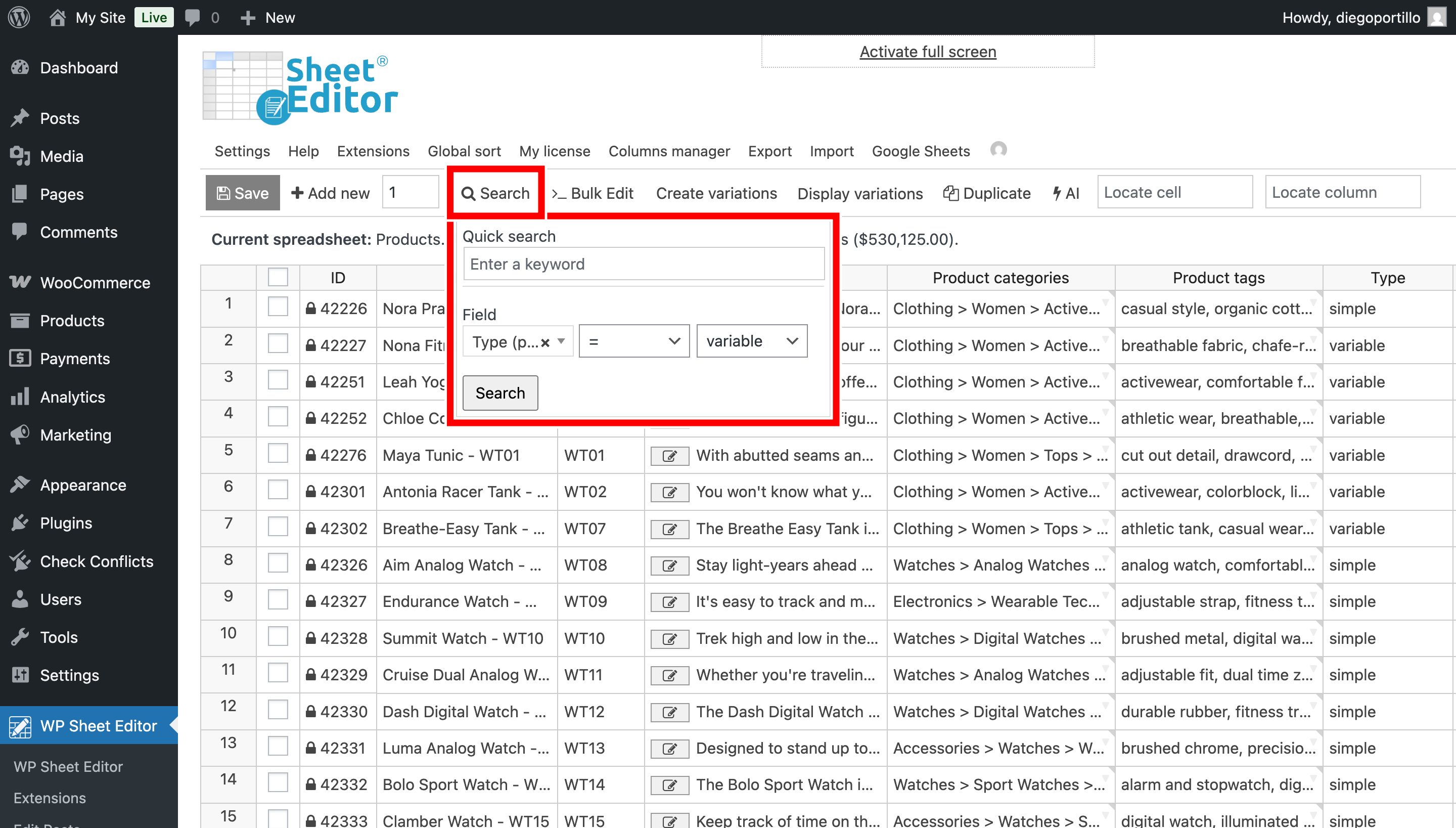
Task: Click the Duplicate toolbar icon
Action: [x=950, y=193]
